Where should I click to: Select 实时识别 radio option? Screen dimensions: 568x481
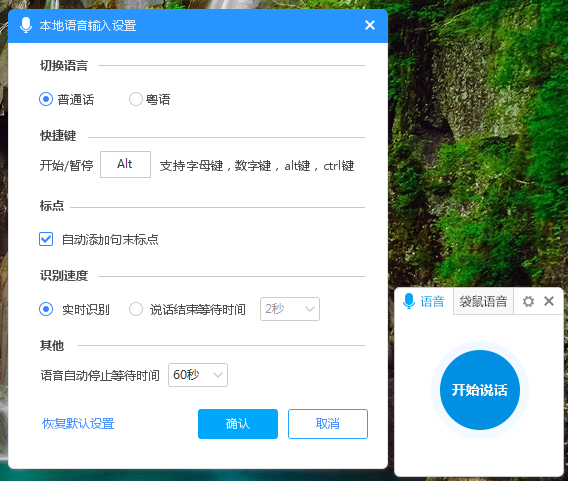click(x=46, y=309)
